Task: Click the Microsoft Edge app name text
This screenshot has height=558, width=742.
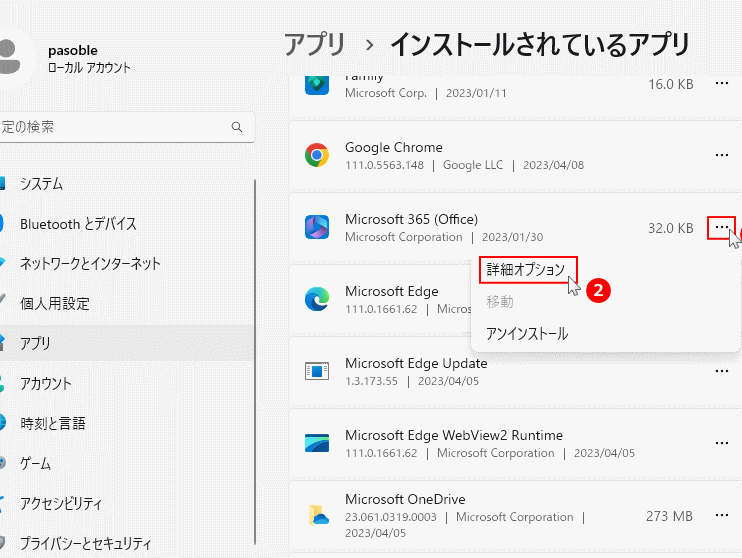Action: [392, 291]
